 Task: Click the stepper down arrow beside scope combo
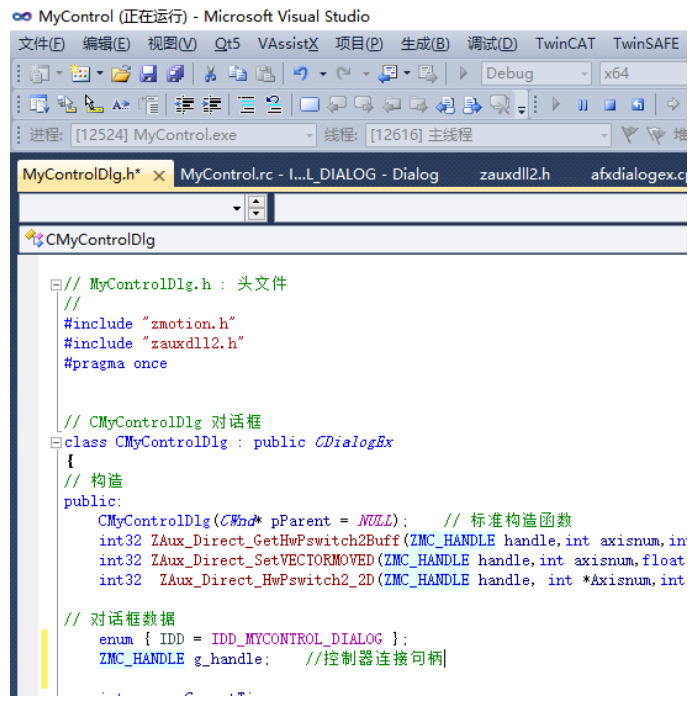pos(256,214)
